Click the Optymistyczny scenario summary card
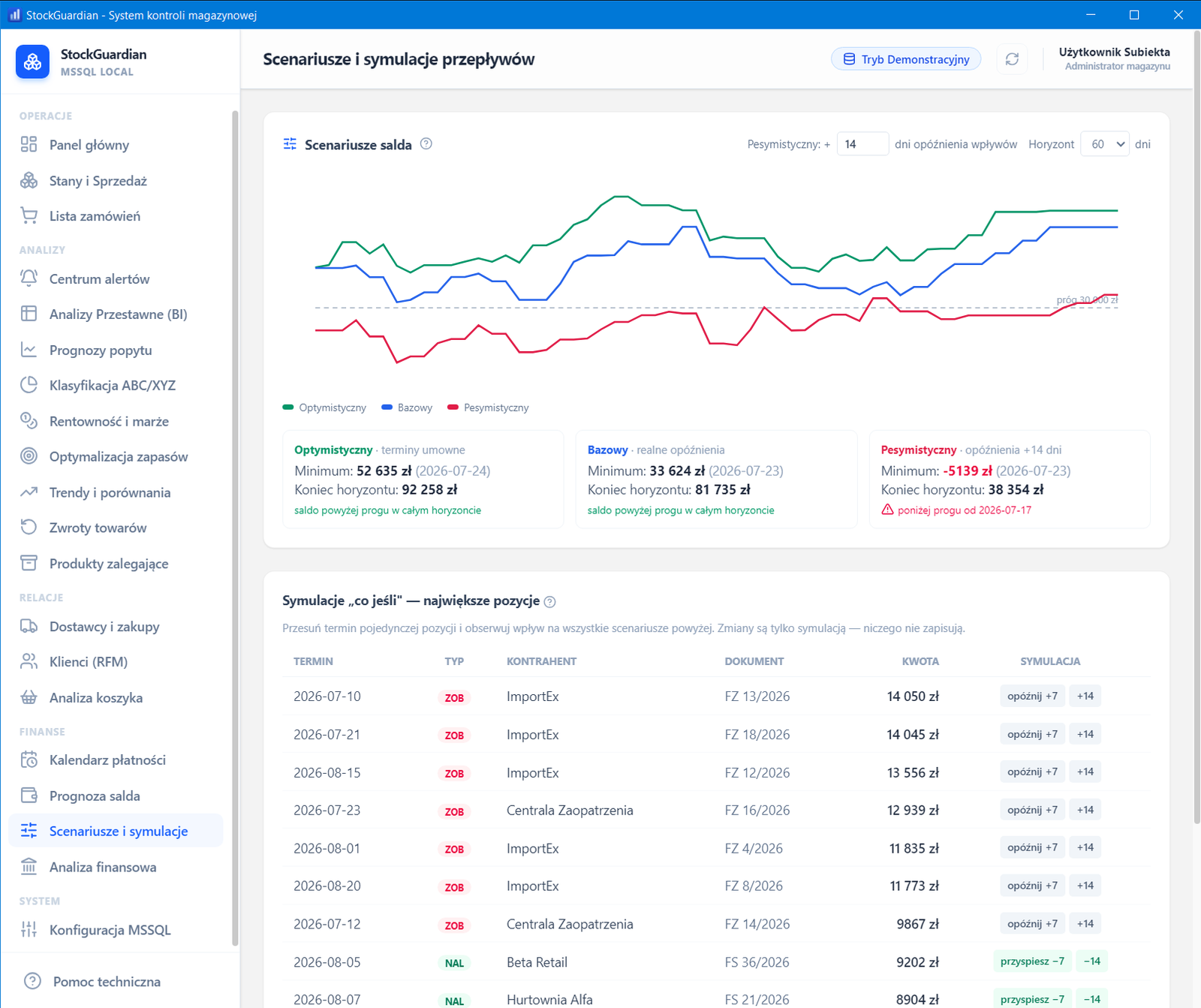The height and width of the screenshot is (1008, 1201). (x=423, y=479)
